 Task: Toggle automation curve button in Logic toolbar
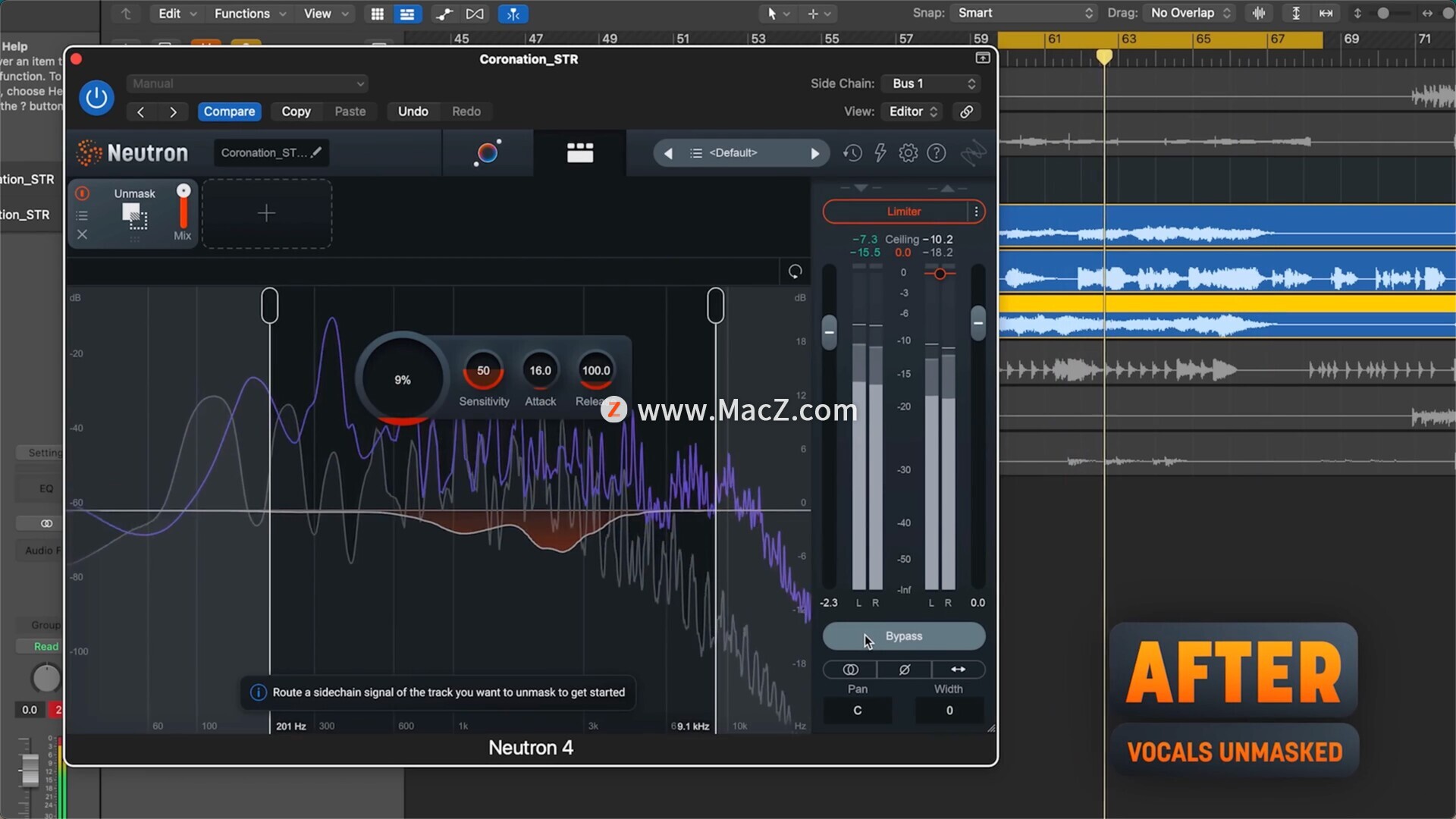pos(444,14)
